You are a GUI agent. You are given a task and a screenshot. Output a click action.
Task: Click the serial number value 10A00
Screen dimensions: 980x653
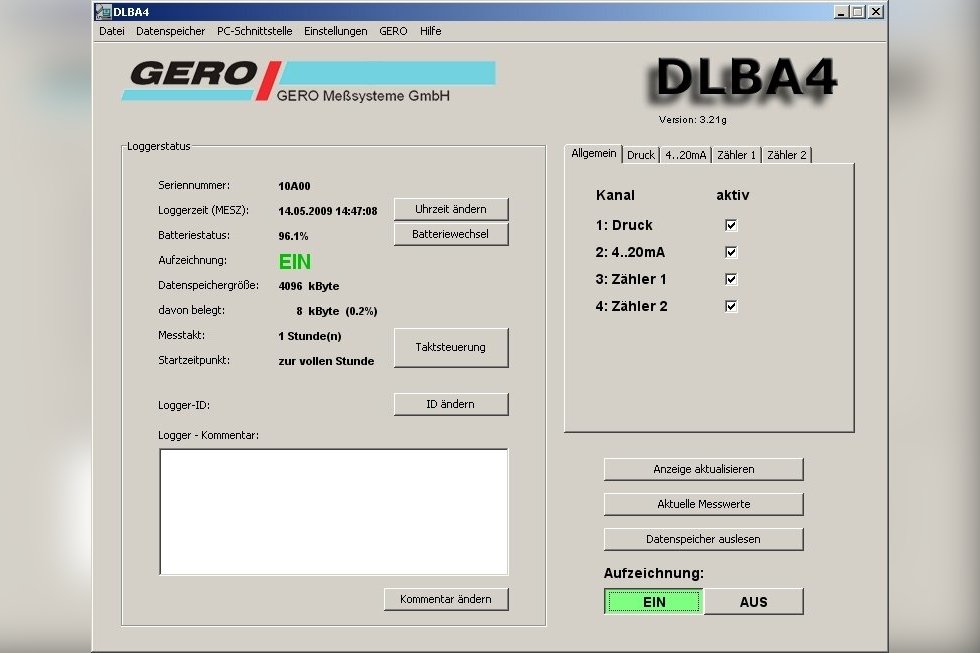click(294, 186)
